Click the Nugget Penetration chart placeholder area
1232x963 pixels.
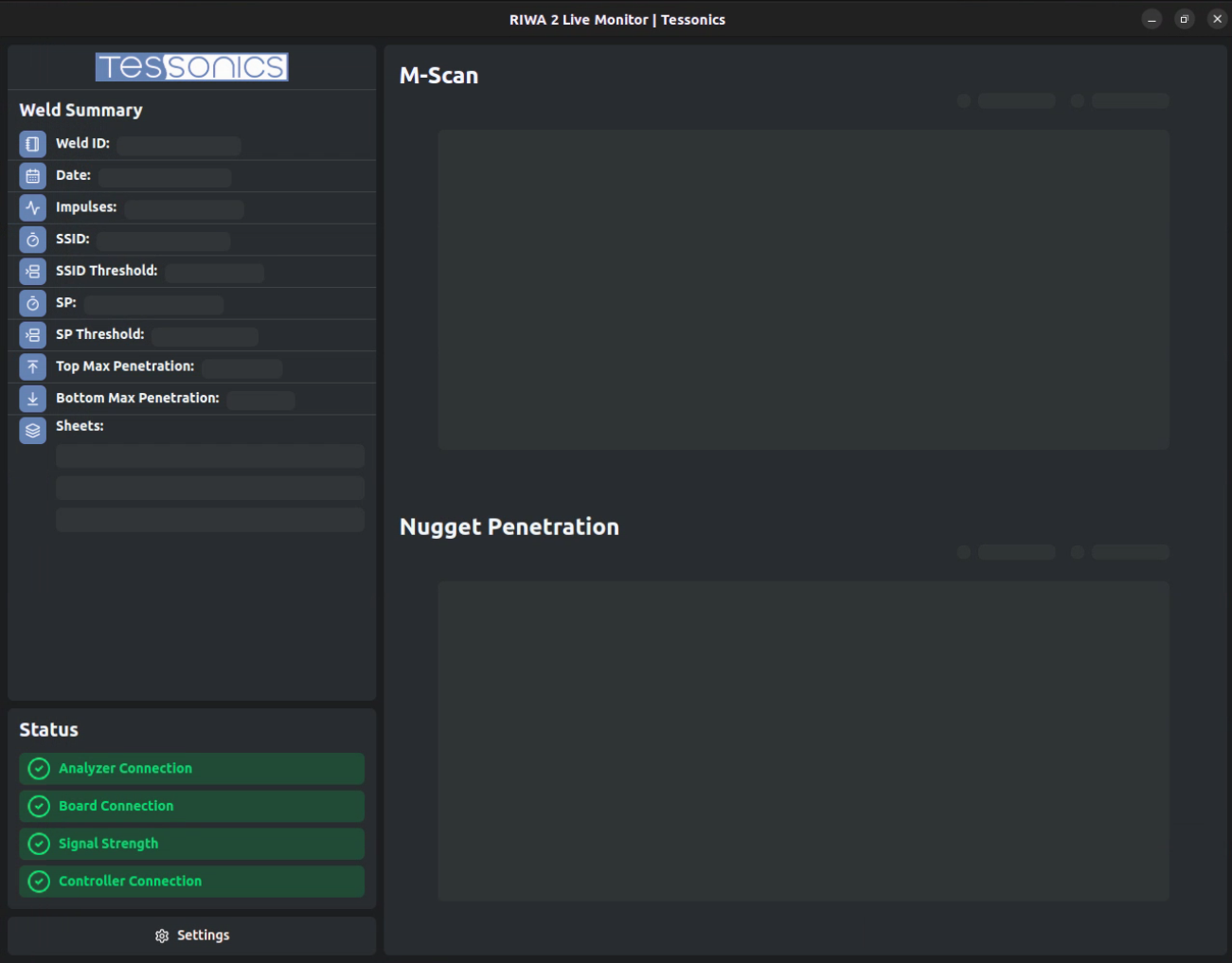click(x=803, y=741)
